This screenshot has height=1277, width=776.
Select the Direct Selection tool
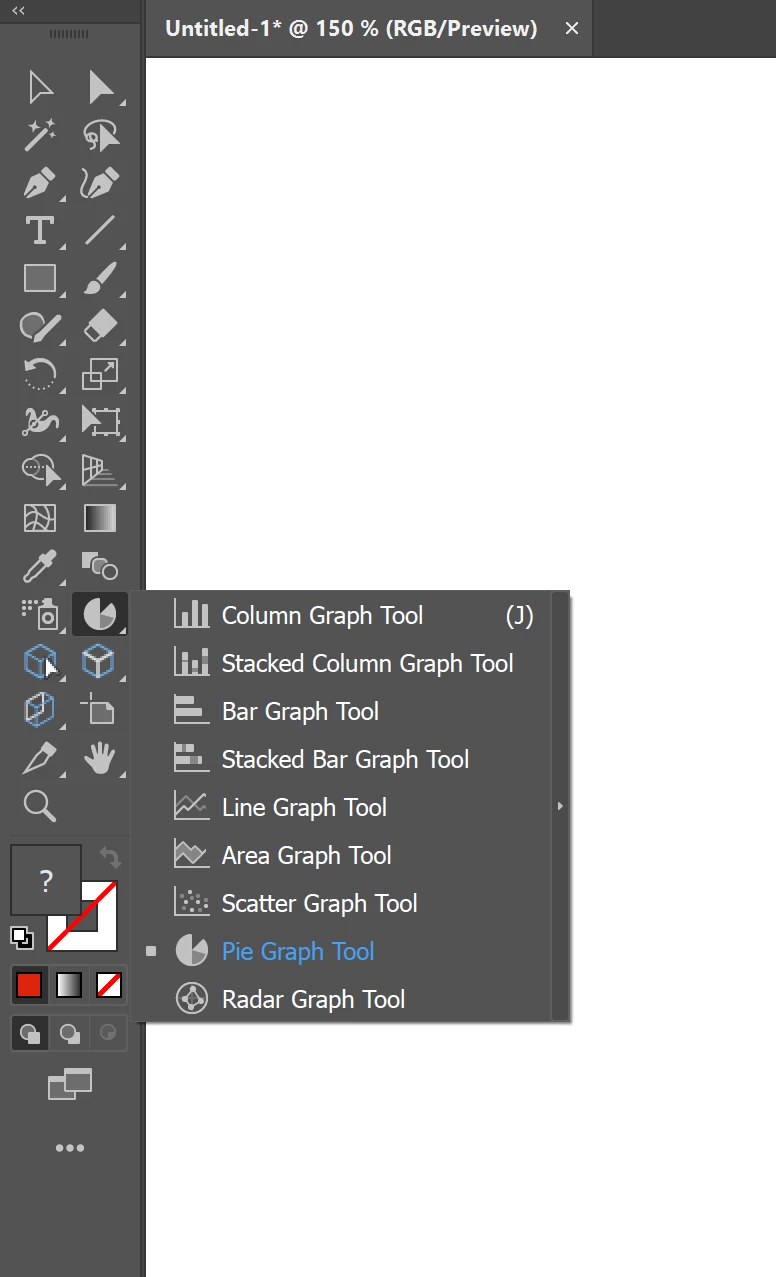point(100,87)
